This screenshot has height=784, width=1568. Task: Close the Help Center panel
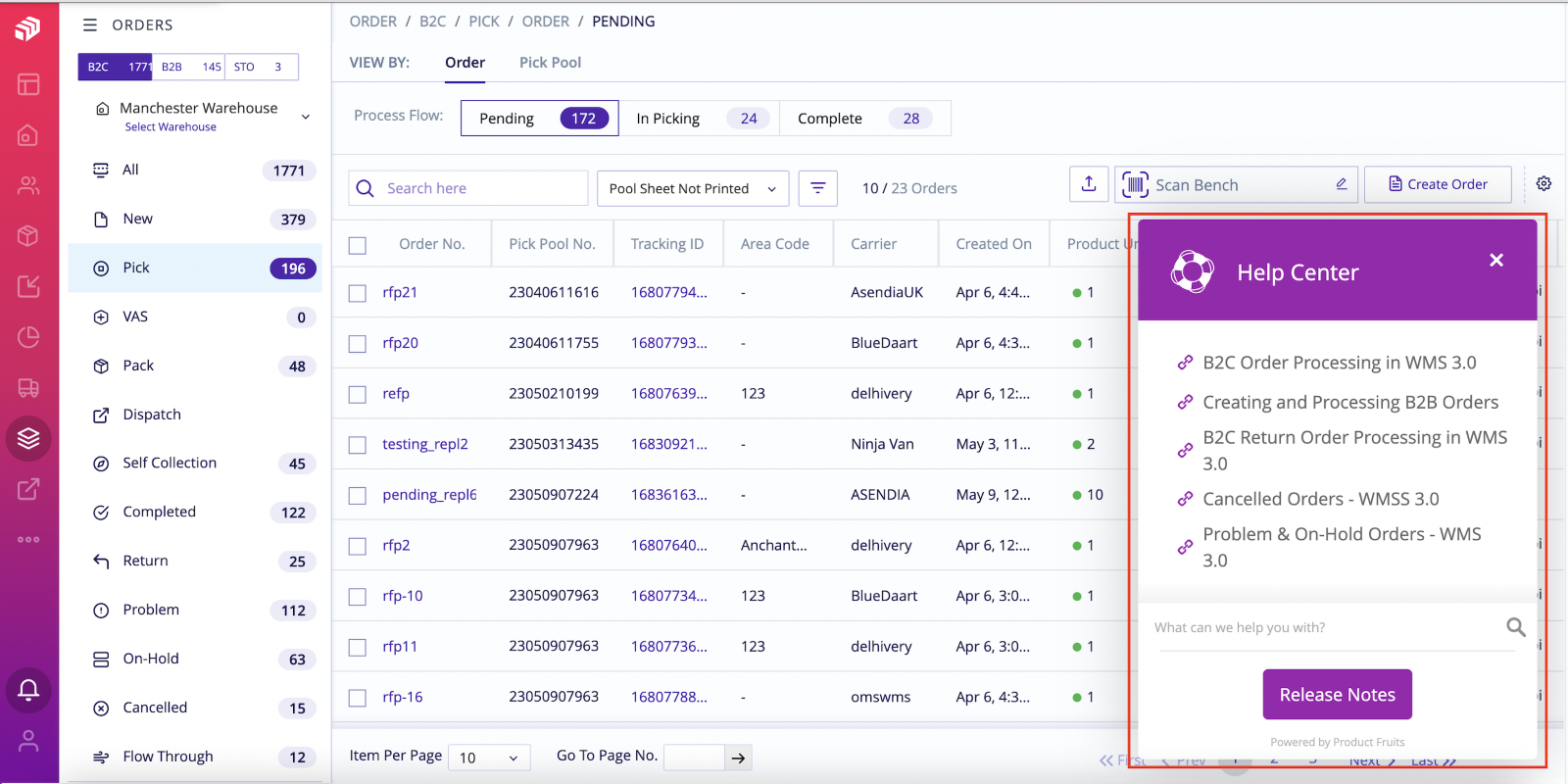tap(1496, 260)
